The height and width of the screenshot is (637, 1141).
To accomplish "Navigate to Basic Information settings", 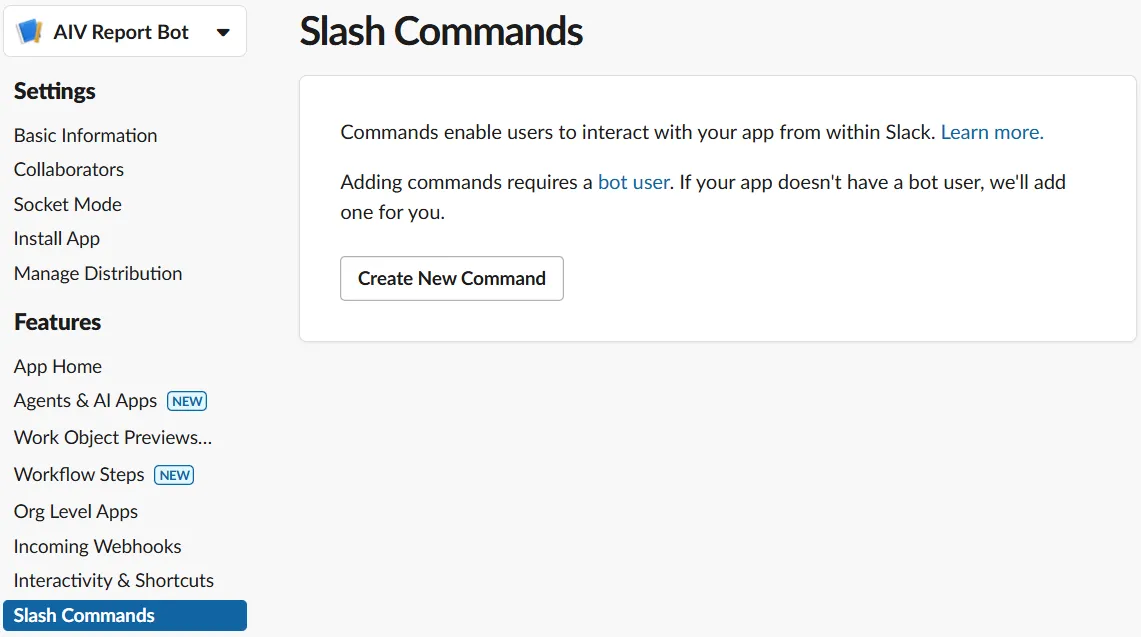I will click(x=85, y=135).
